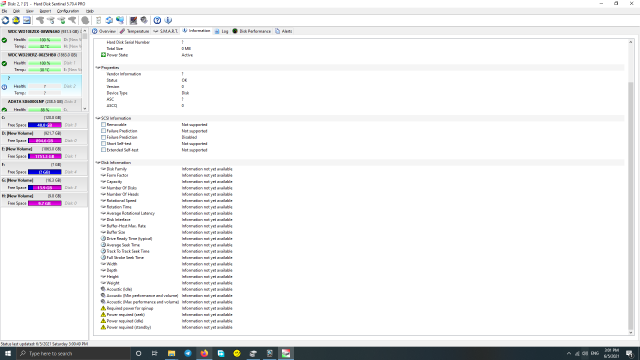This screenshot has width=640, height=360.
Task: Click the E: volume free space bar
Action: point(45,156)
